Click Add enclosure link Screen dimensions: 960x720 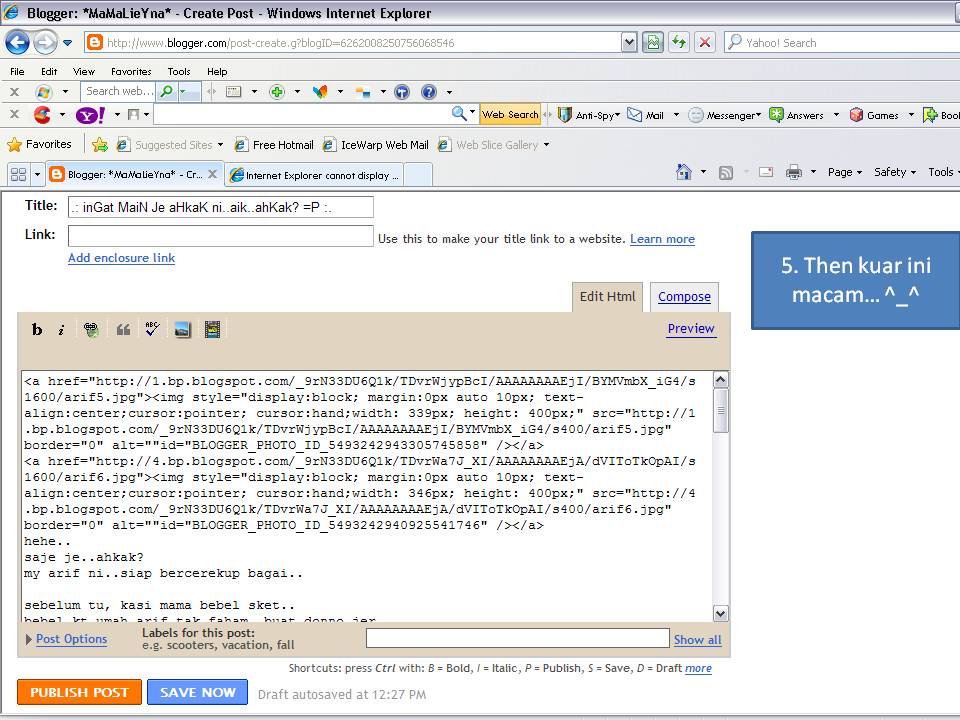(x=121, y=258)
